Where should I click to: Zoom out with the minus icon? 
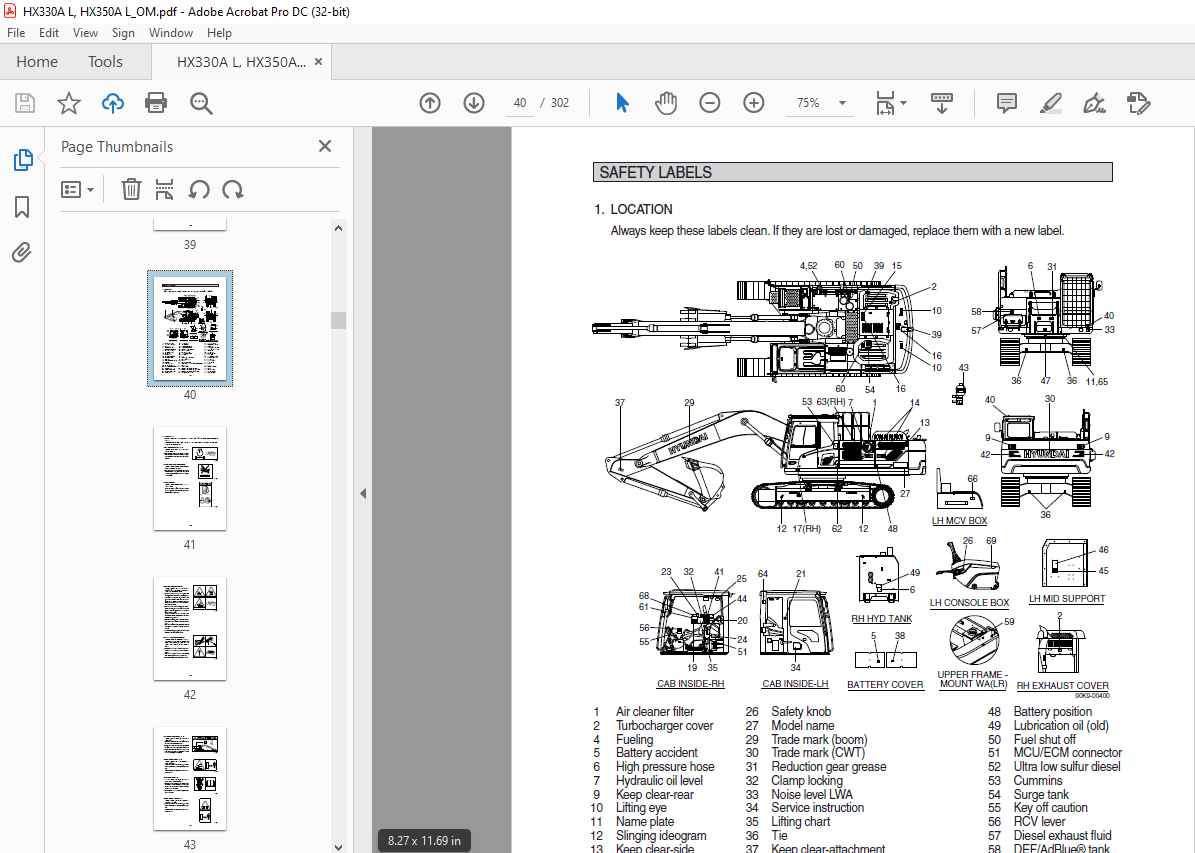710,103
